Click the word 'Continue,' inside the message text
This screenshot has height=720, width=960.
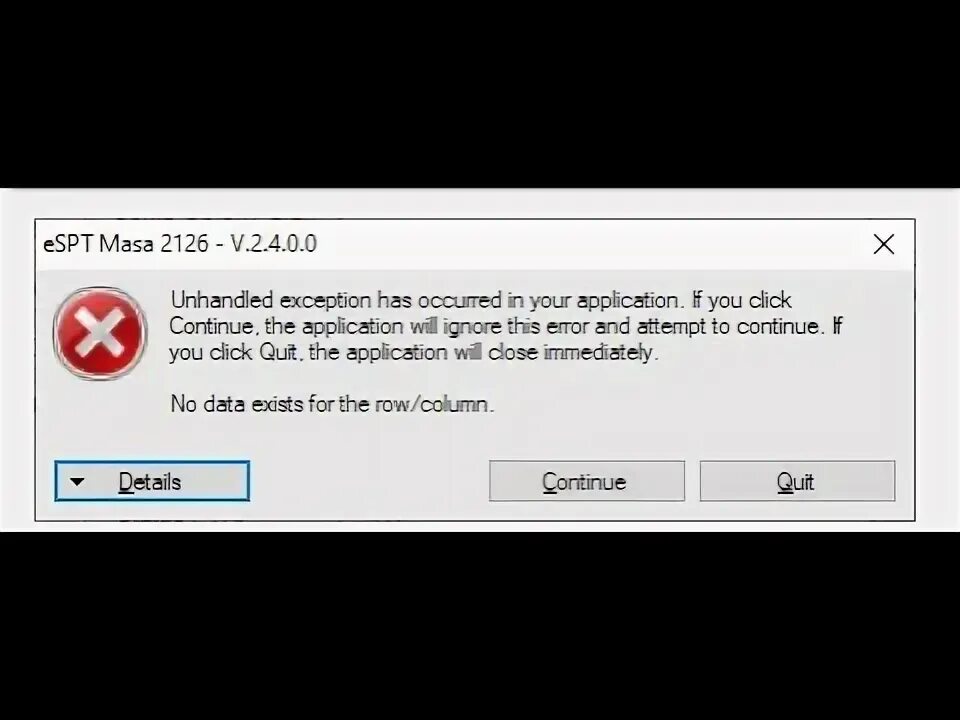[x=213, y=326]
